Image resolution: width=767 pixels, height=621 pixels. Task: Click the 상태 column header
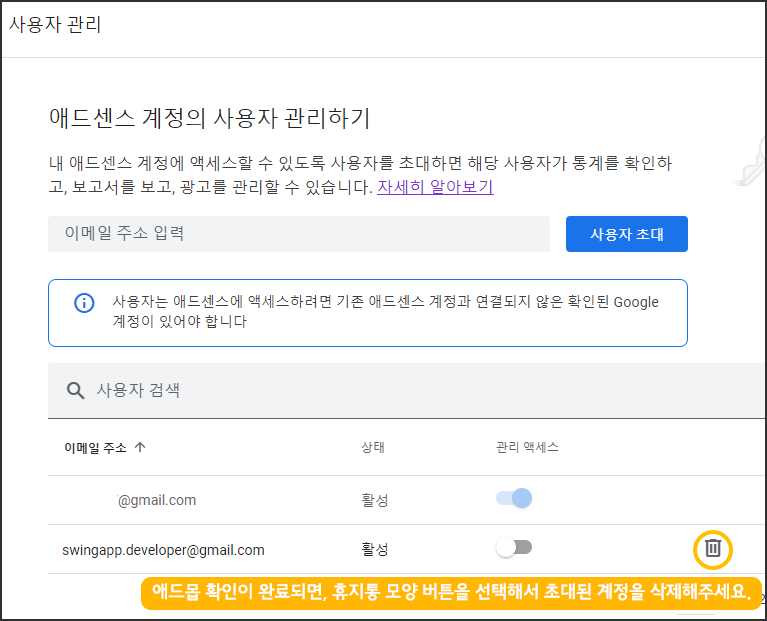click(373, 448)
